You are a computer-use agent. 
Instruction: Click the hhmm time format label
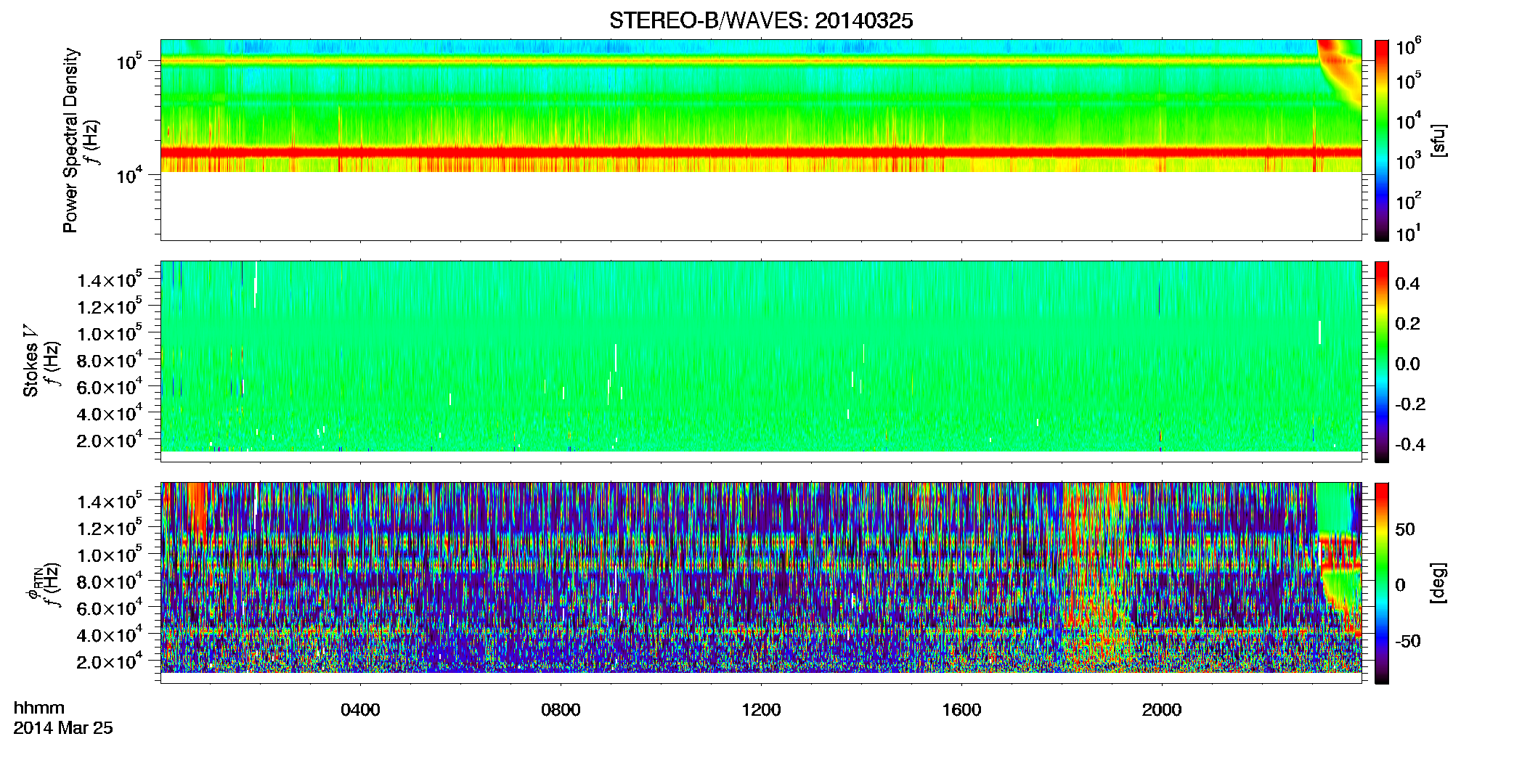click(39, 708)
